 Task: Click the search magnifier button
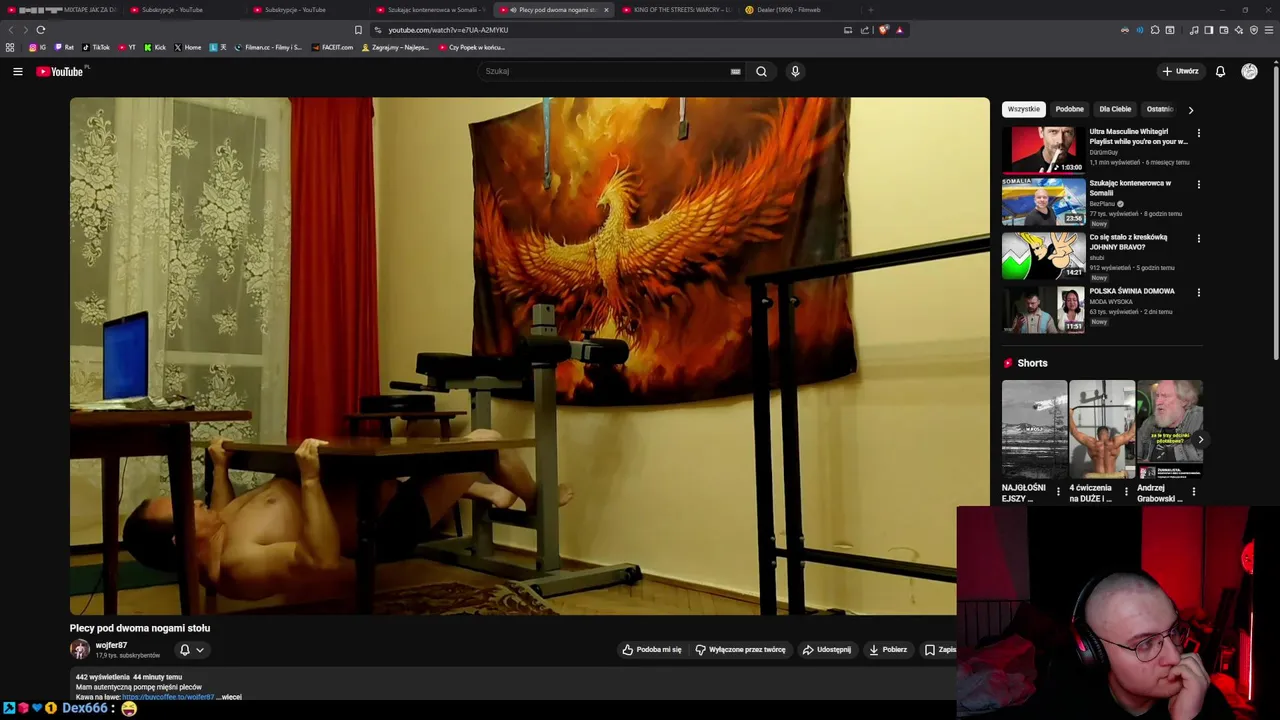[x=761, y=71]
